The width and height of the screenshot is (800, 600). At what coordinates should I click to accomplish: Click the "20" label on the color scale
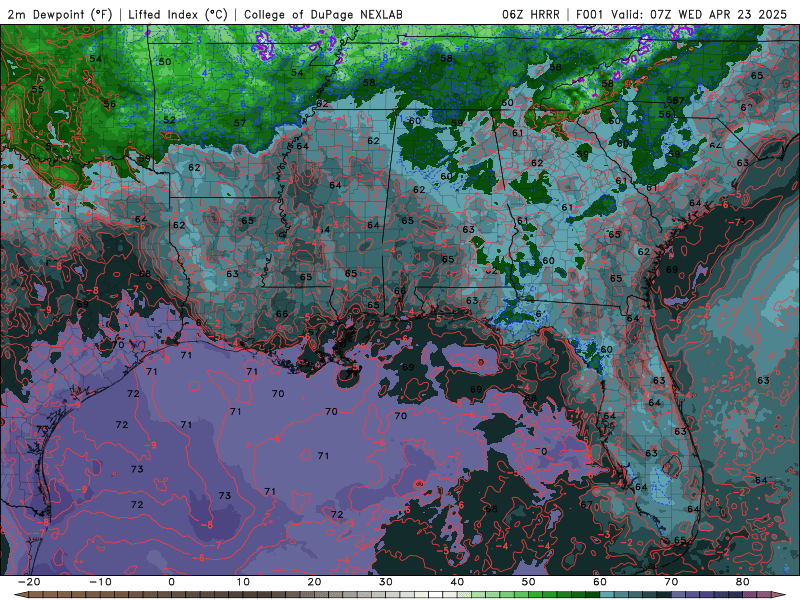click(314, 582)
